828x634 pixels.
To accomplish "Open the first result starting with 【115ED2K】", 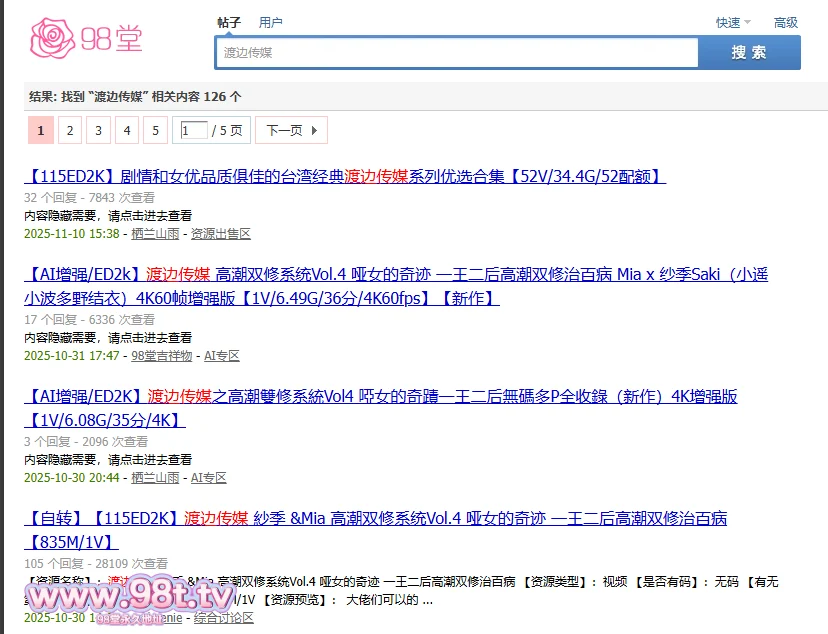I will (345, 176).
